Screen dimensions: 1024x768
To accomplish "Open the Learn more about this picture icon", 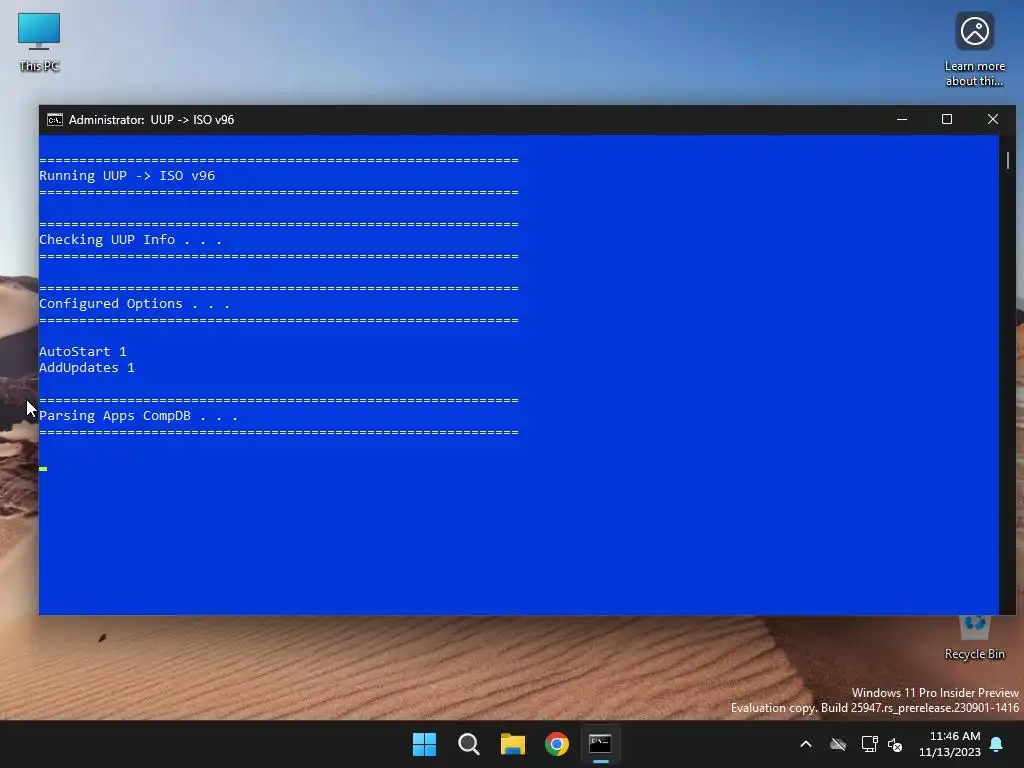I will (x=974, y=49).
